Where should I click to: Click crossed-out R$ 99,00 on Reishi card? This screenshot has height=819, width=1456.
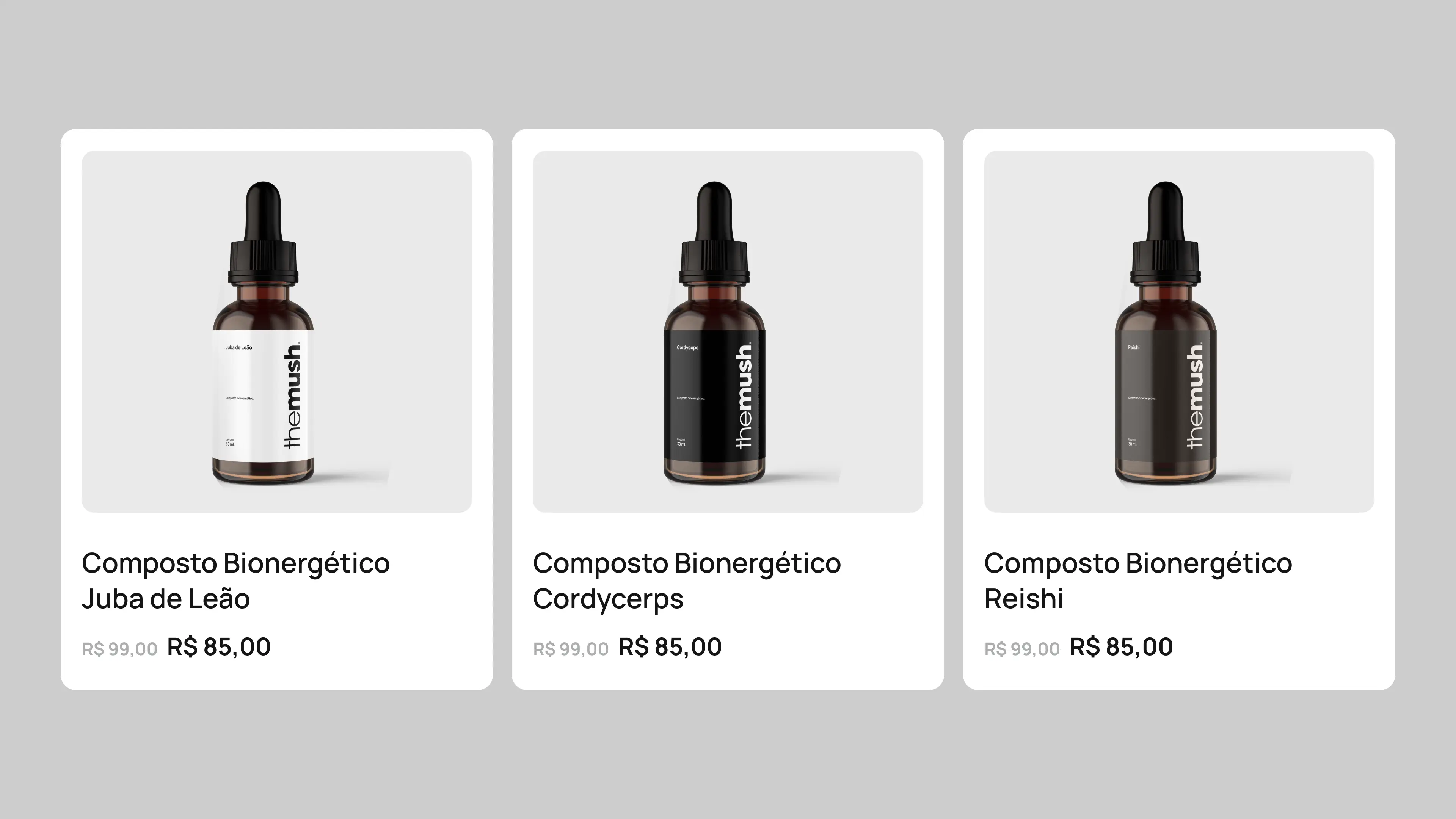coord(1022,649)
